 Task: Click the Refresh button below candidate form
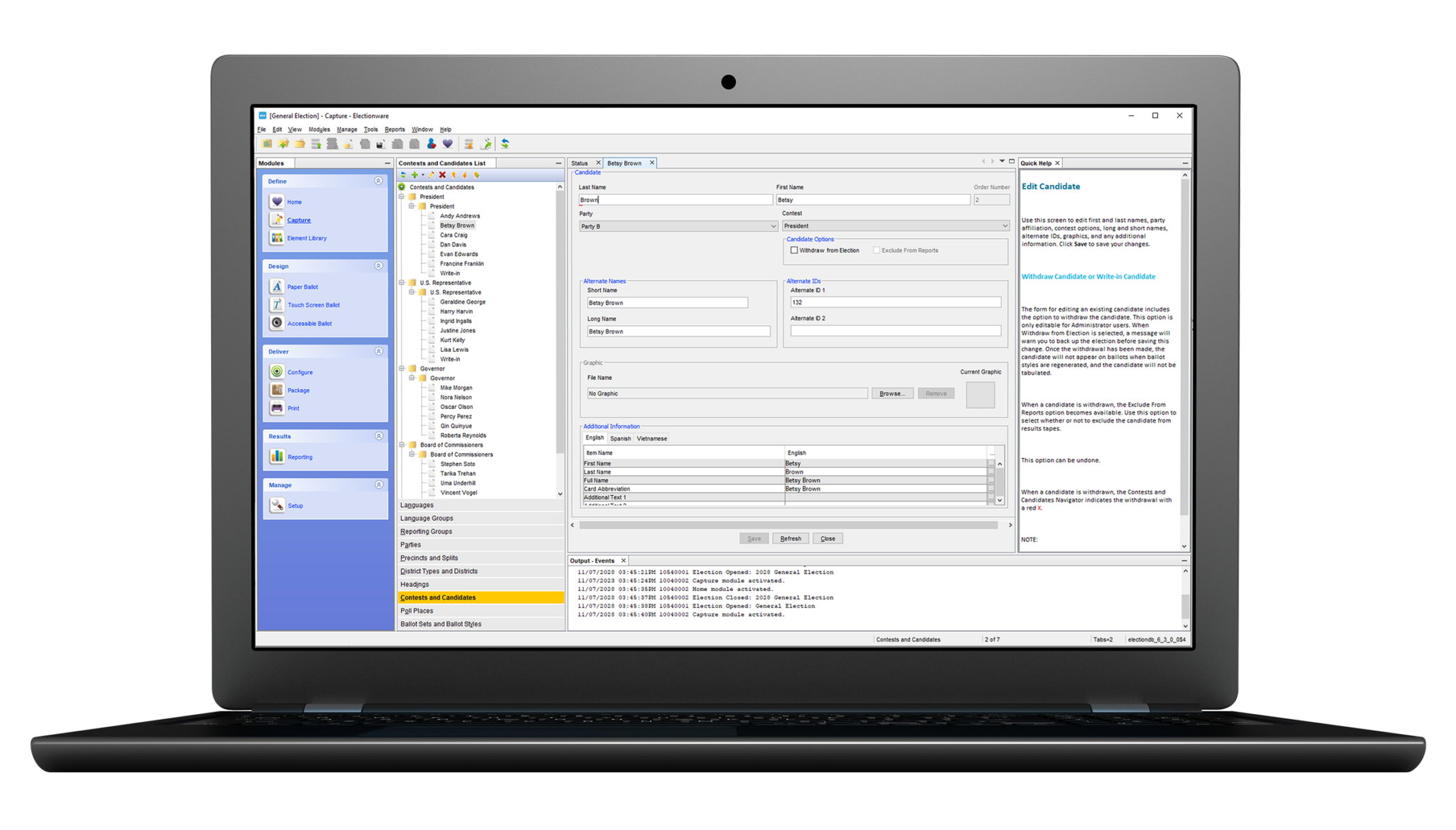(x=791, y=538)
